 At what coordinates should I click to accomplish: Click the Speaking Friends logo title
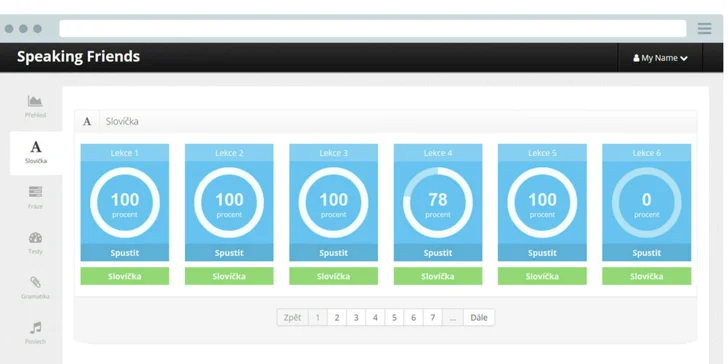(78, 57)
